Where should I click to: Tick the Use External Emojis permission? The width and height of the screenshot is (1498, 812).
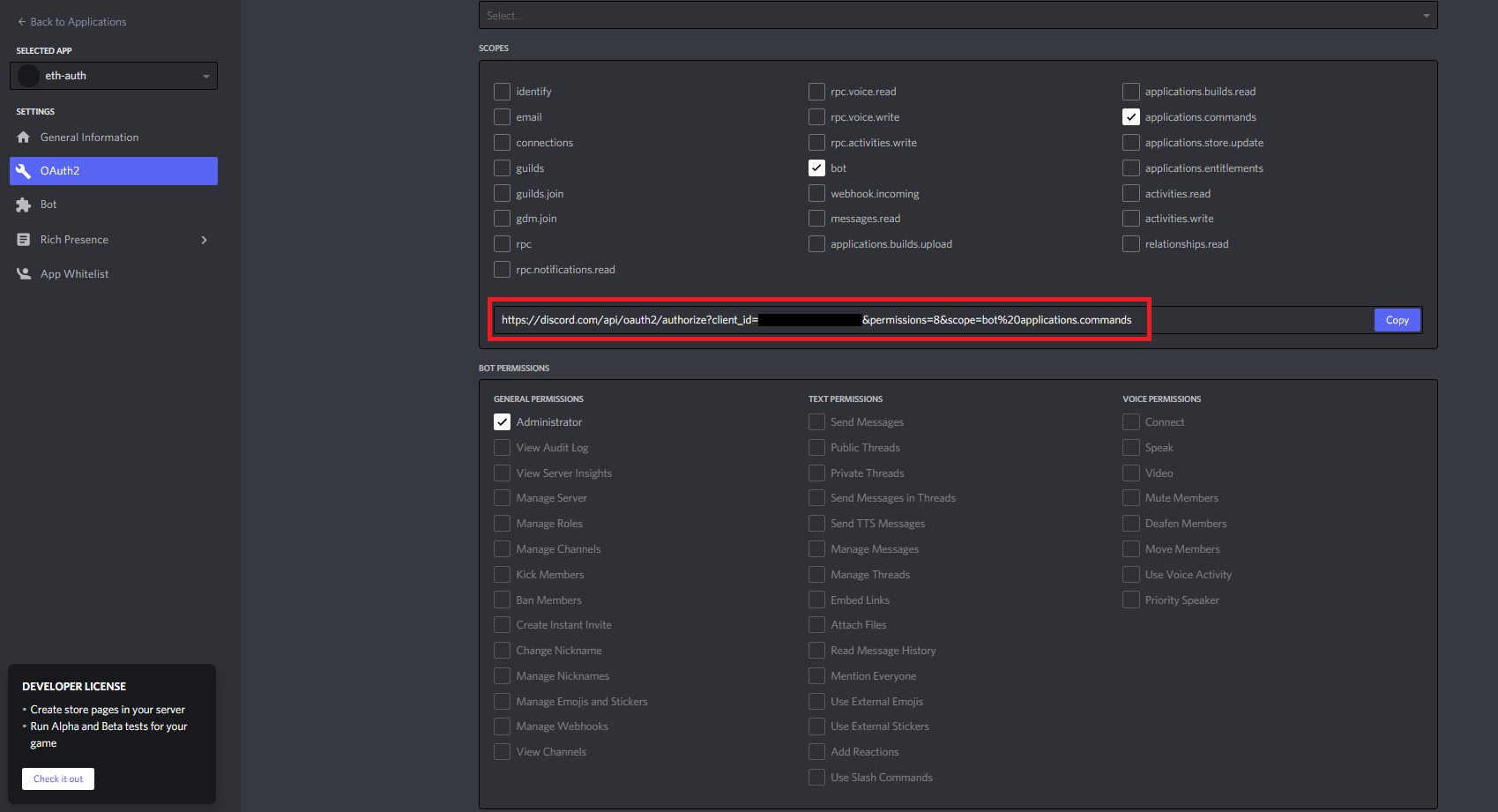tap(816, 702)
